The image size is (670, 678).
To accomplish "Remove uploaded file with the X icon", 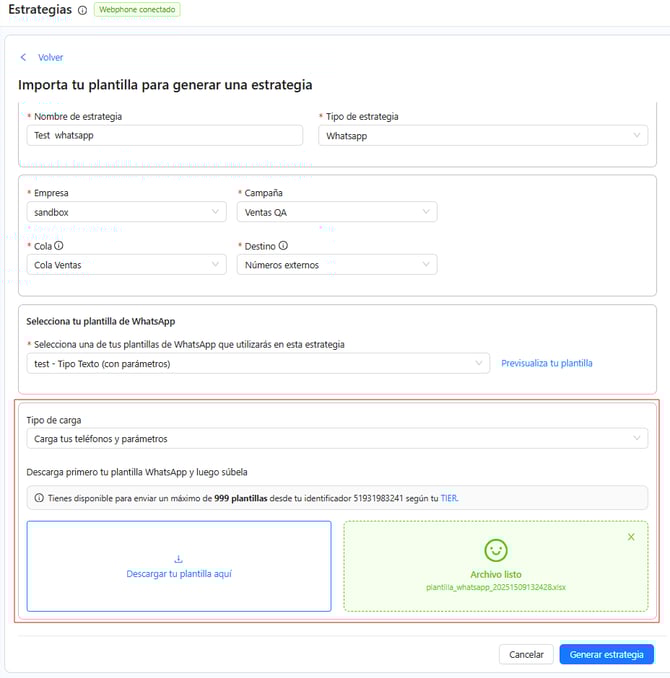I will click(631, 537).
